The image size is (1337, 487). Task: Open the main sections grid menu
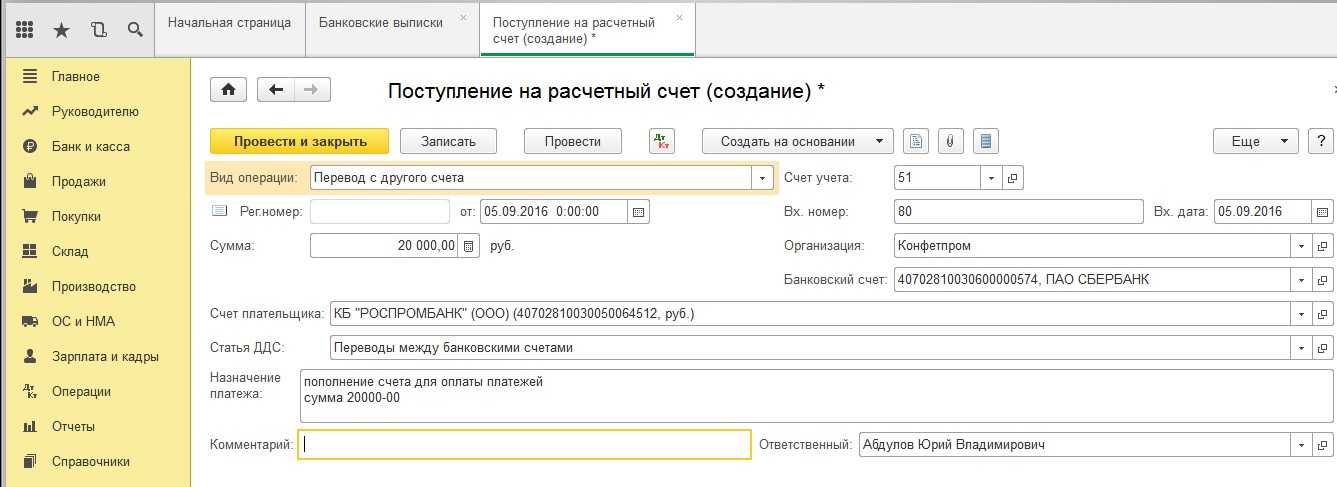tap(26, 30)
